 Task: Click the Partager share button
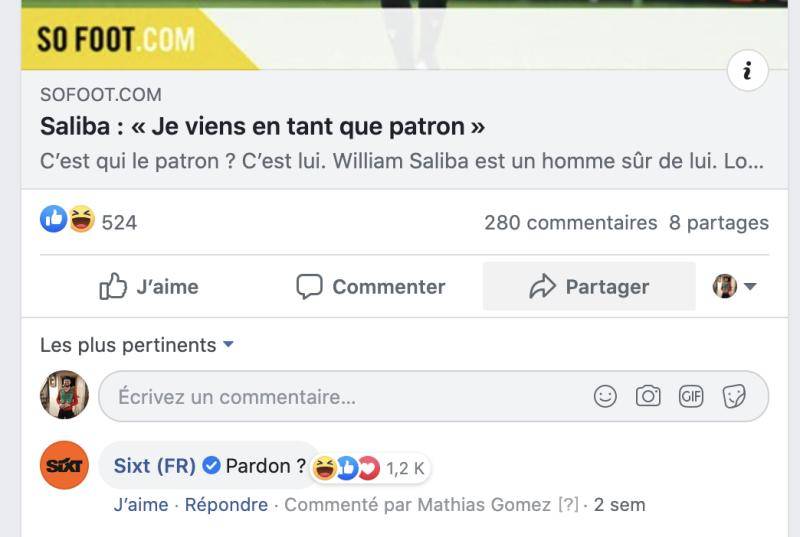589,287
